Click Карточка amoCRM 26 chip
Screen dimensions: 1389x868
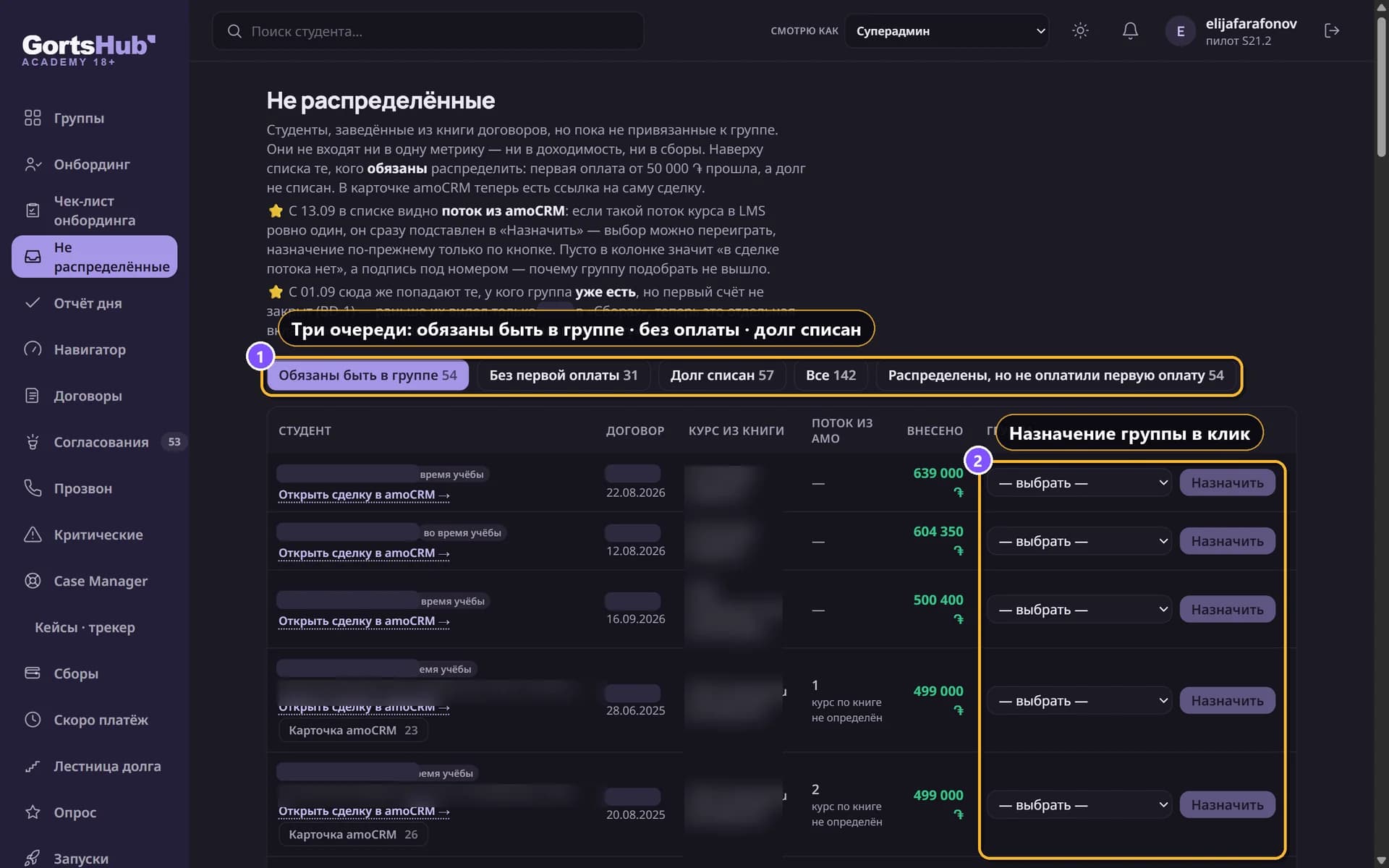pyautogui.click(x=353, y=835)
